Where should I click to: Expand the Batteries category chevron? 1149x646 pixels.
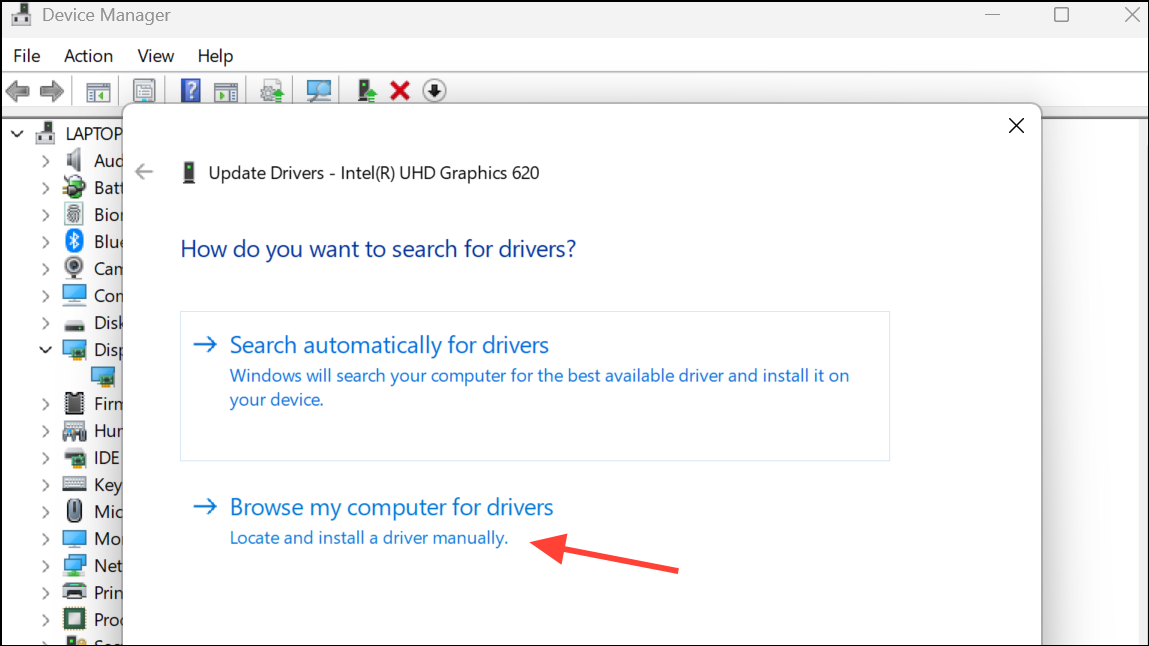click(x=45, y=188)
